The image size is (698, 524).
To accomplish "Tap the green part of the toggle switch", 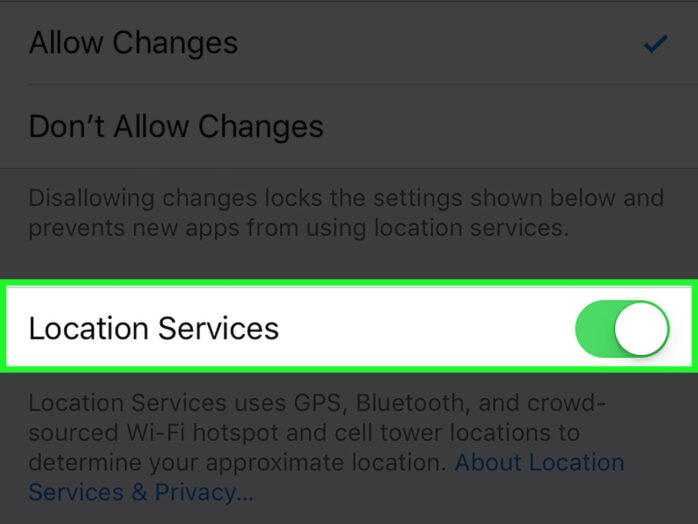I will coord(594,329).
